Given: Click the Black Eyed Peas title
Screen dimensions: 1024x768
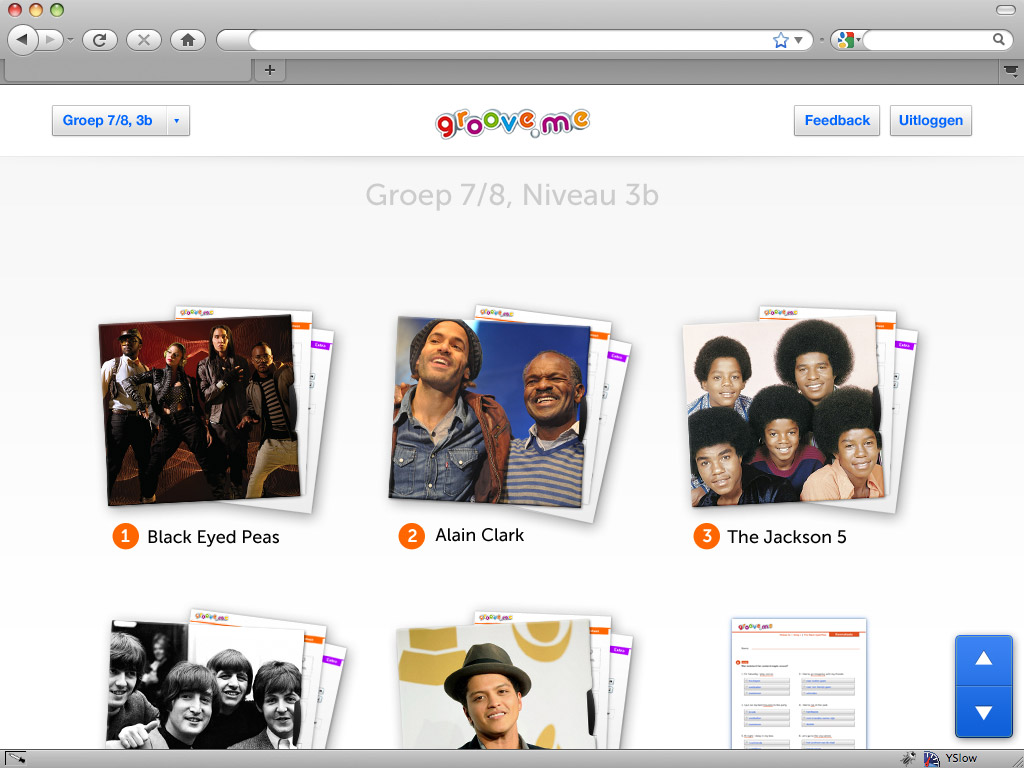Looking at the screenshot, I should [x=214, y=537].
